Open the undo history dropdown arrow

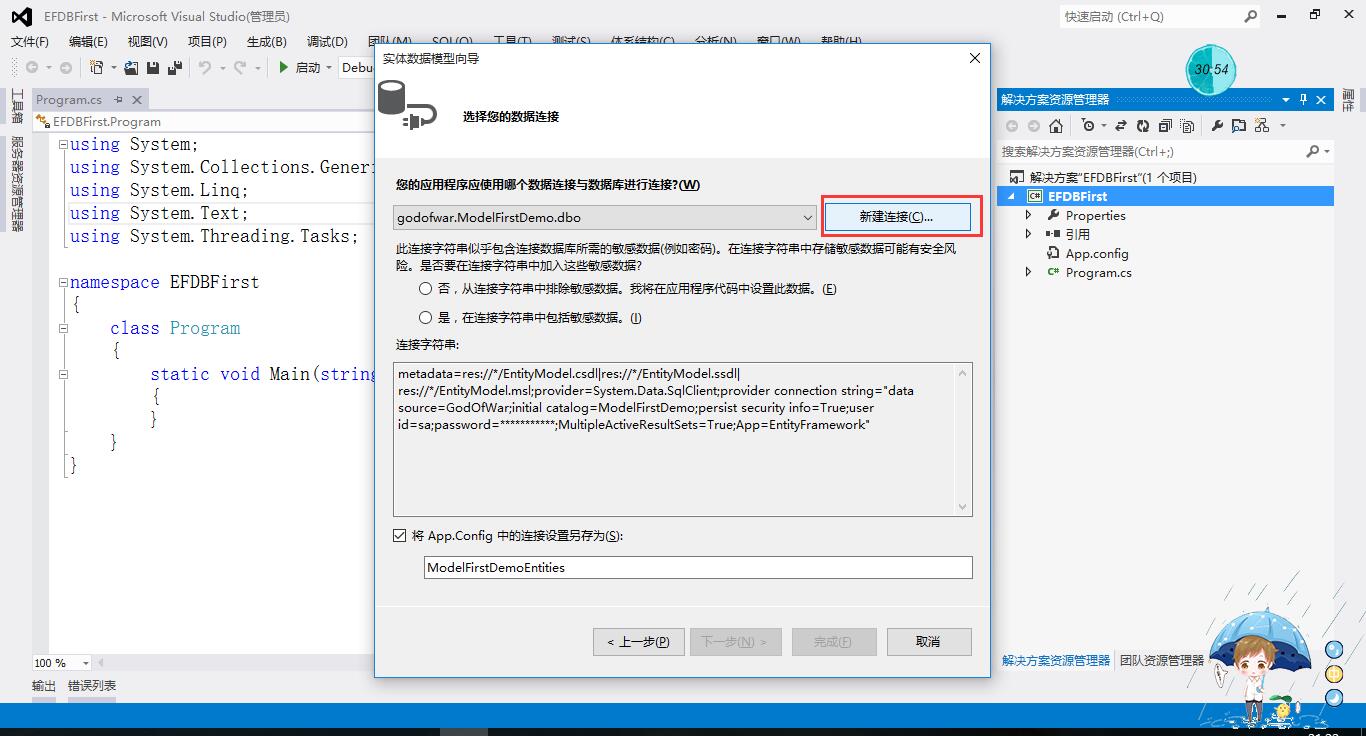tap(222, 68)
